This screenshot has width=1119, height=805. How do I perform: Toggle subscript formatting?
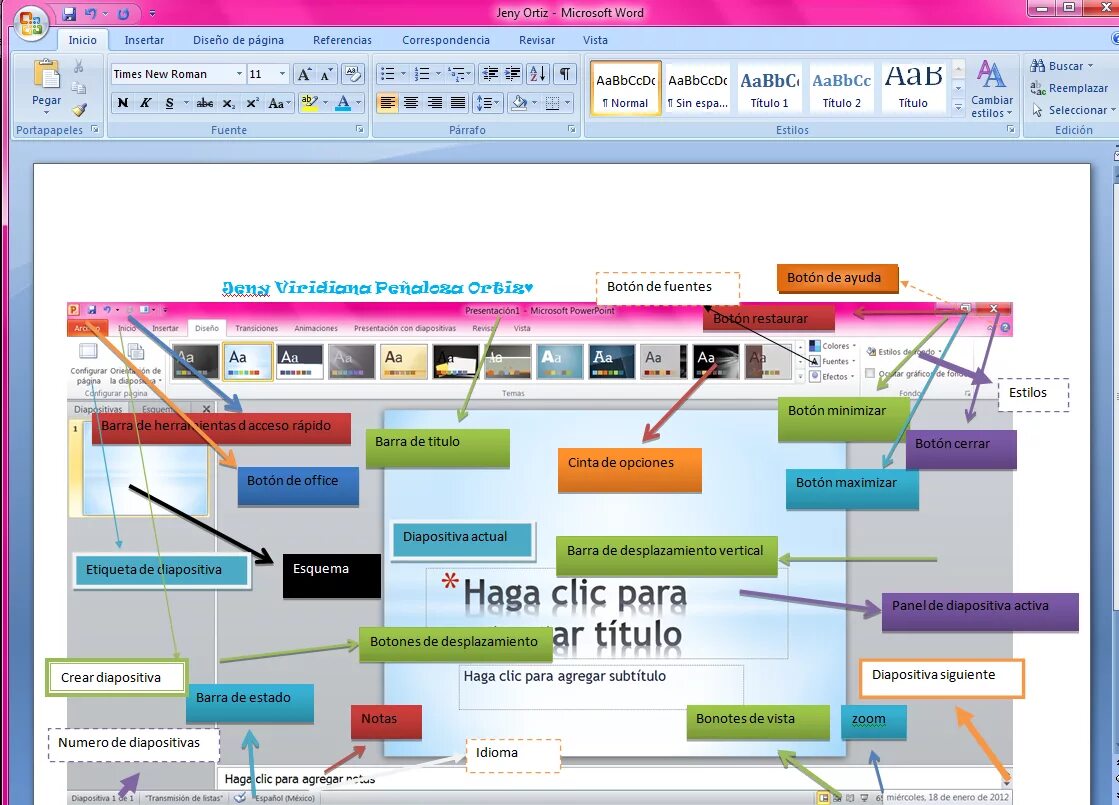(228, 103)
